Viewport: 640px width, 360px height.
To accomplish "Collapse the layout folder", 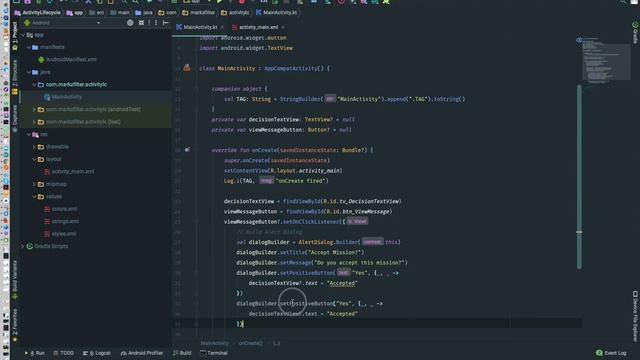I will click(34, 159).
